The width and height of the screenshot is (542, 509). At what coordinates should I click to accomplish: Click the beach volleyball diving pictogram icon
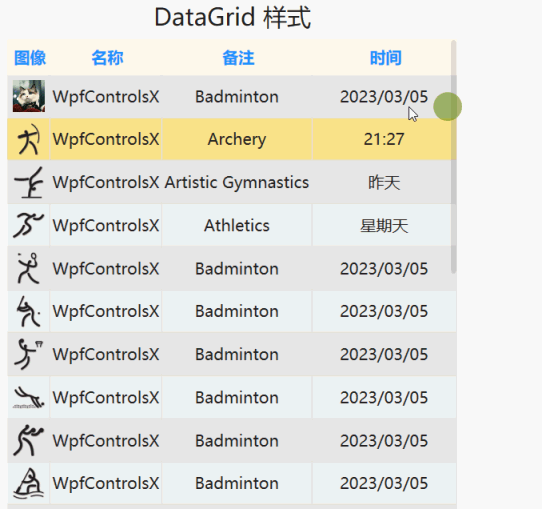[x=29, y=397]
